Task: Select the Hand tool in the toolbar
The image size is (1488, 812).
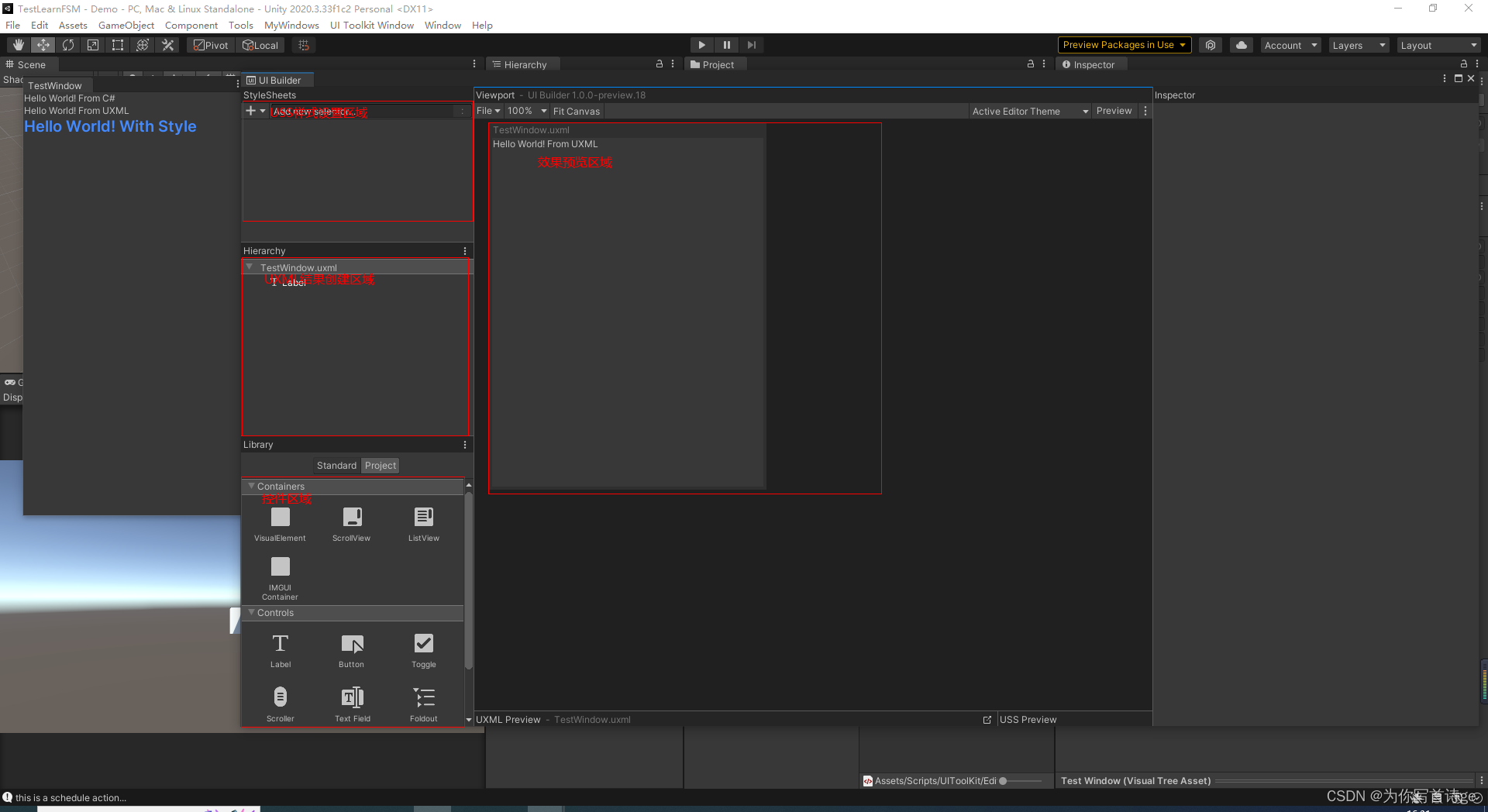Action: coord(17,44)
